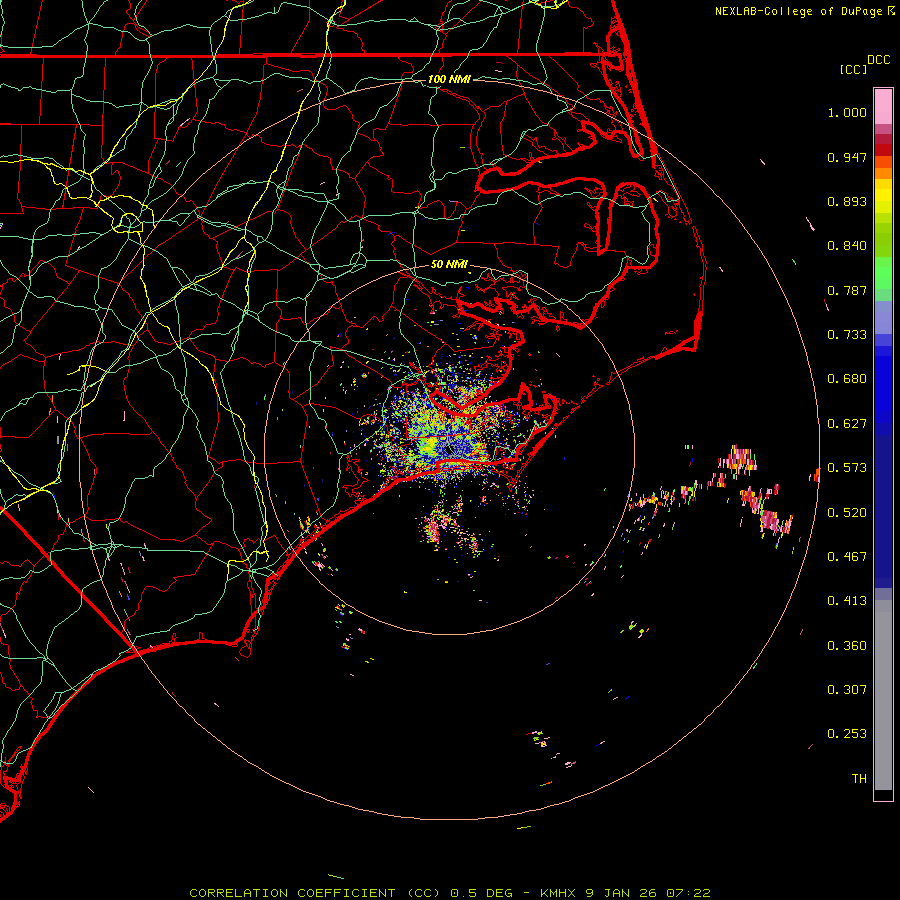Pick the red swatch near 0.947

click(x=883, y=150)
